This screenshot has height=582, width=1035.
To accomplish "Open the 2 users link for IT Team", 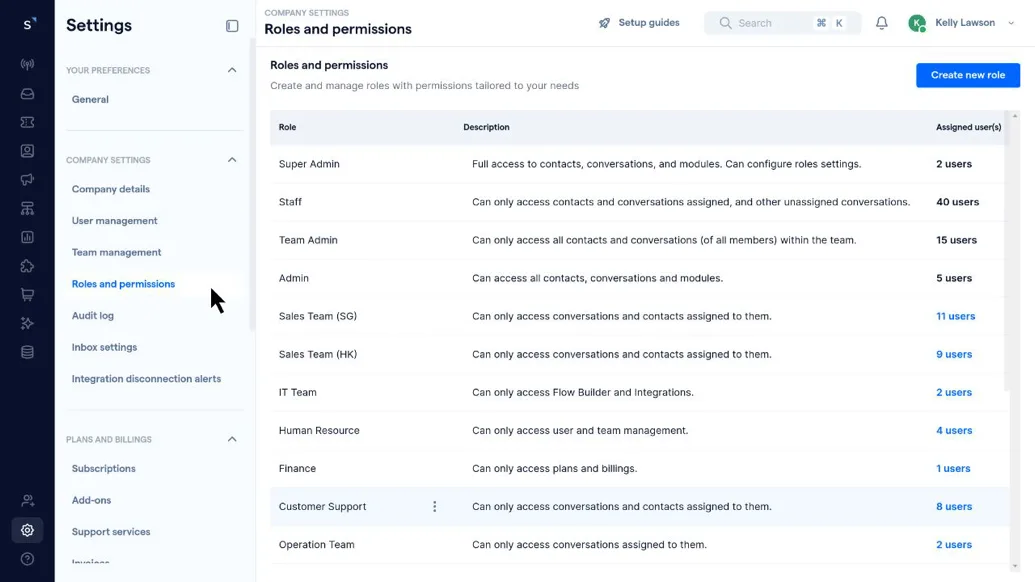I will pos(954,393).
